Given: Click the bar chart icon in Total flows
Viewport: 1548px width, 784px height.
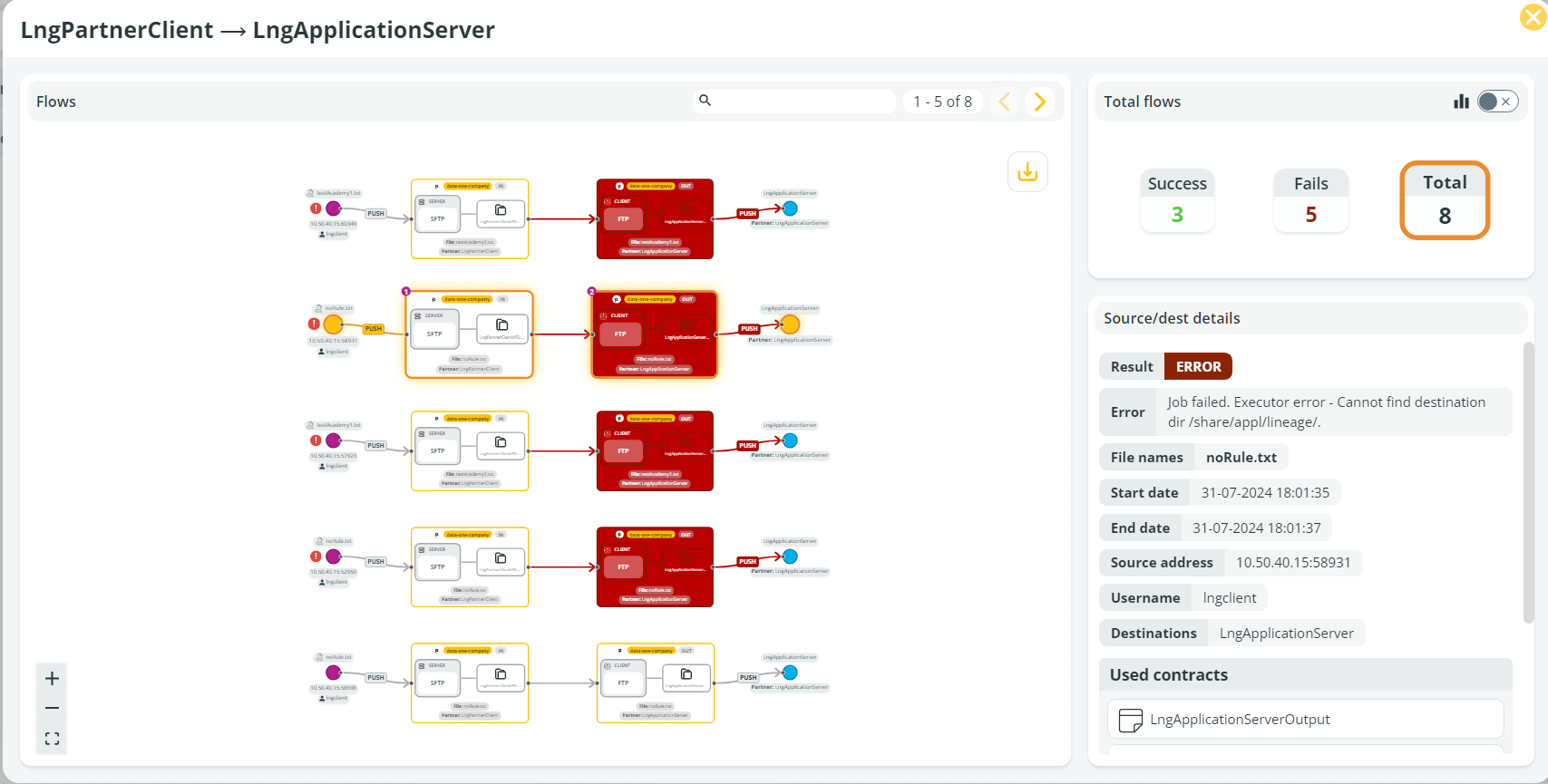Looking at the screenshot, I should click(1461, 102).
